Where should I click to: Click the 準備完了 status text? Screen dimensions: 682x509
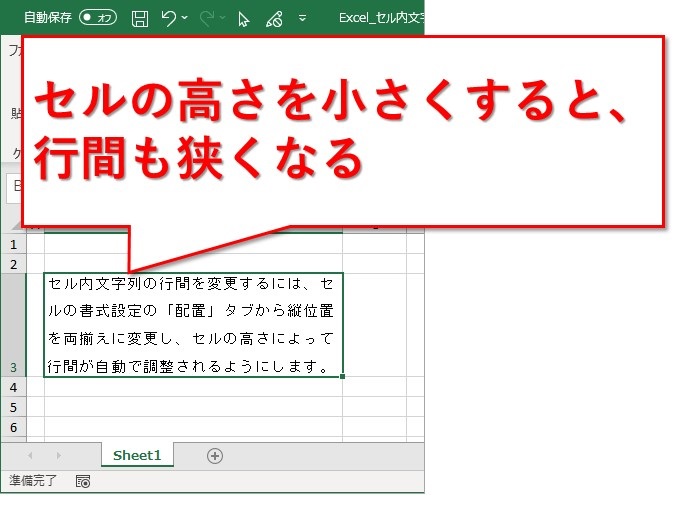point(33,481)
